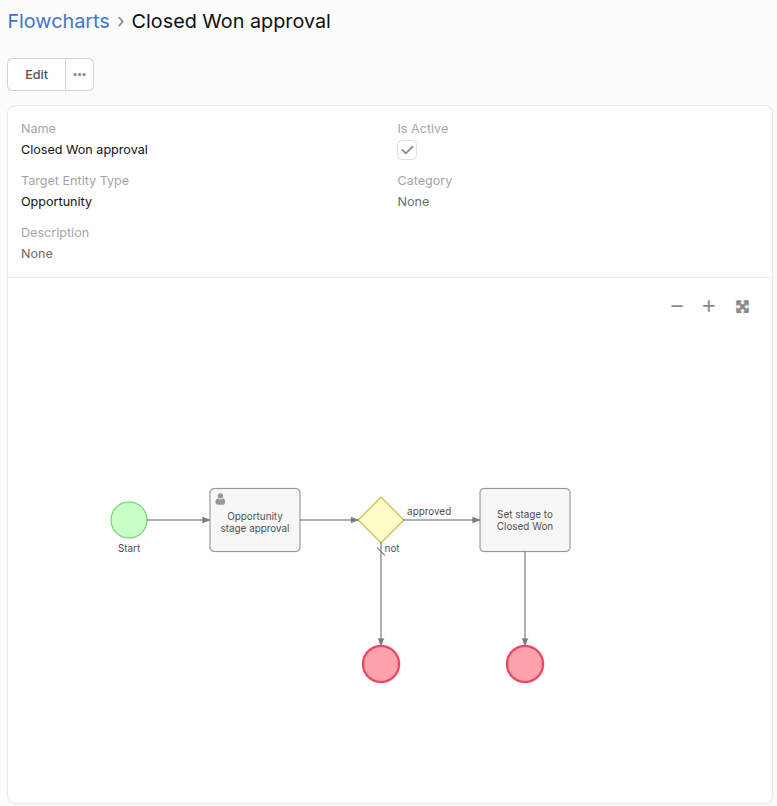Click the Opportunity target entity type value

(x=56, y=202)
